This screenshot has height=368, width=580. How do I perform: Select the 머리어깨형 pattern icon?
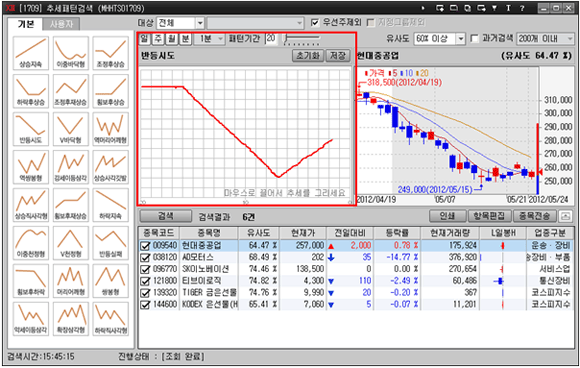[x=71, y=281]
